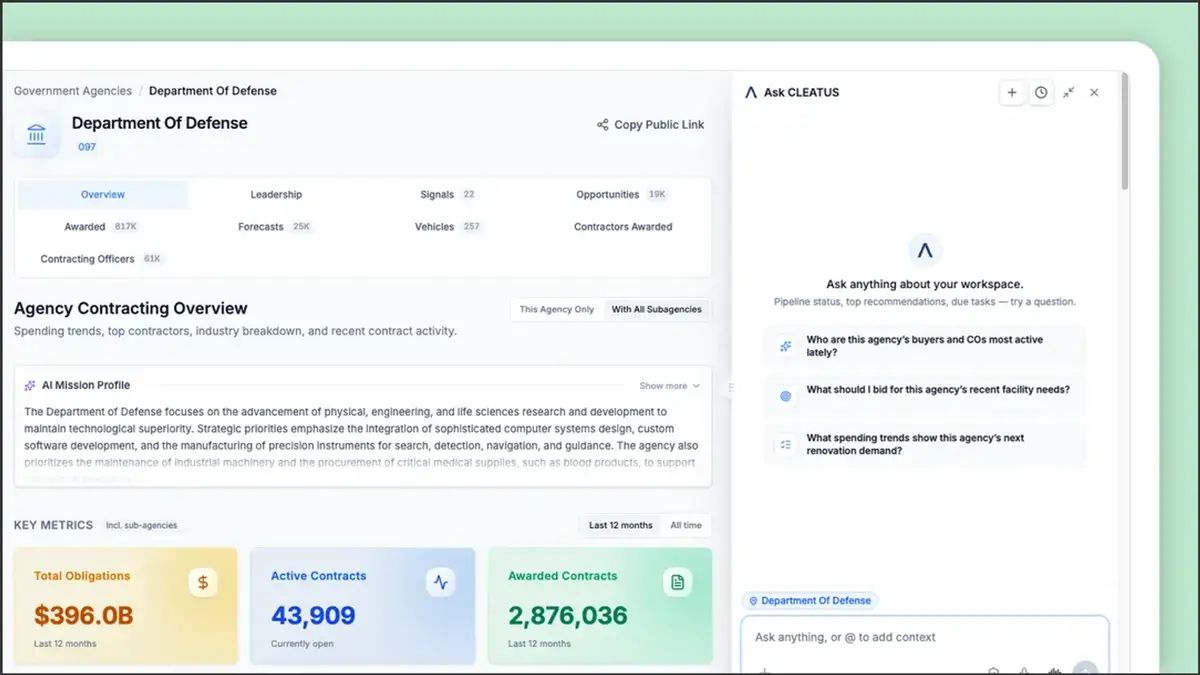Click Copy Public Link

(651, 125)
